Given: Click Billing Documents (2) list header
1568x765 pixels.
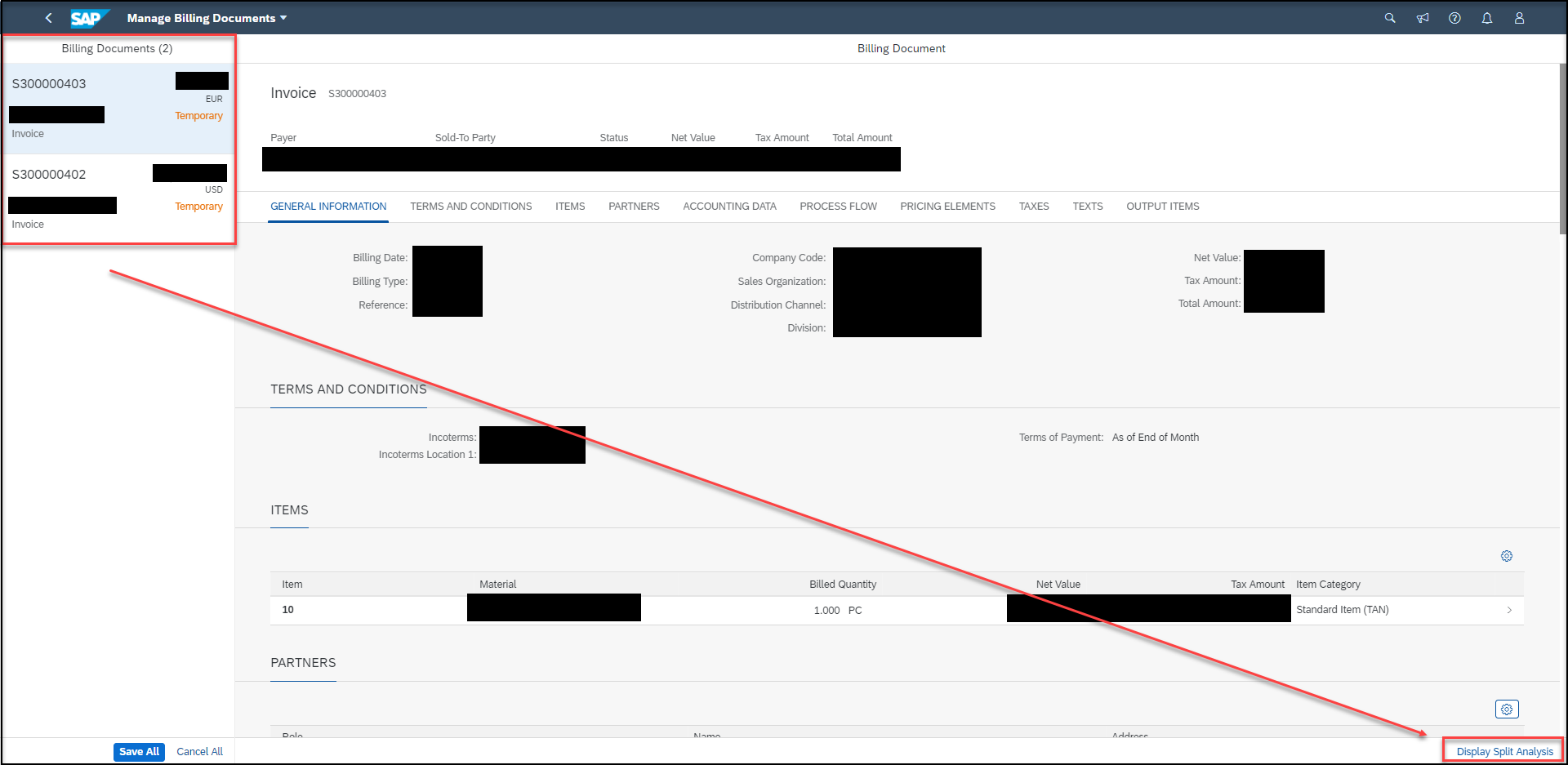Looking at the screenshot, I should (117, 49).
